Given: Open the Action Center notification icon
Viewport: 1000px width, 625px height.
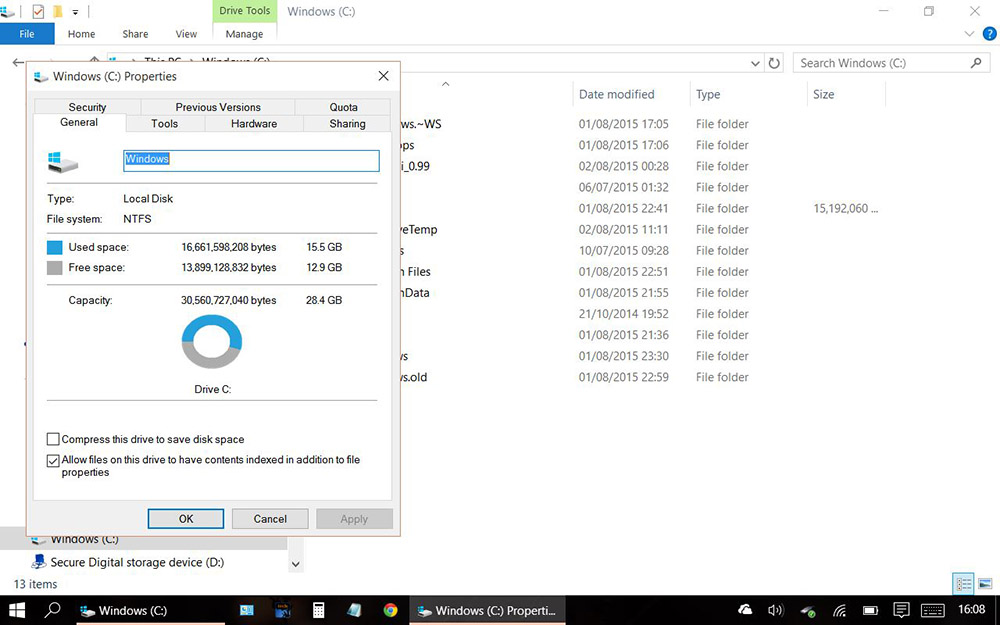Looking at the screenshot, I should (901, 611).
